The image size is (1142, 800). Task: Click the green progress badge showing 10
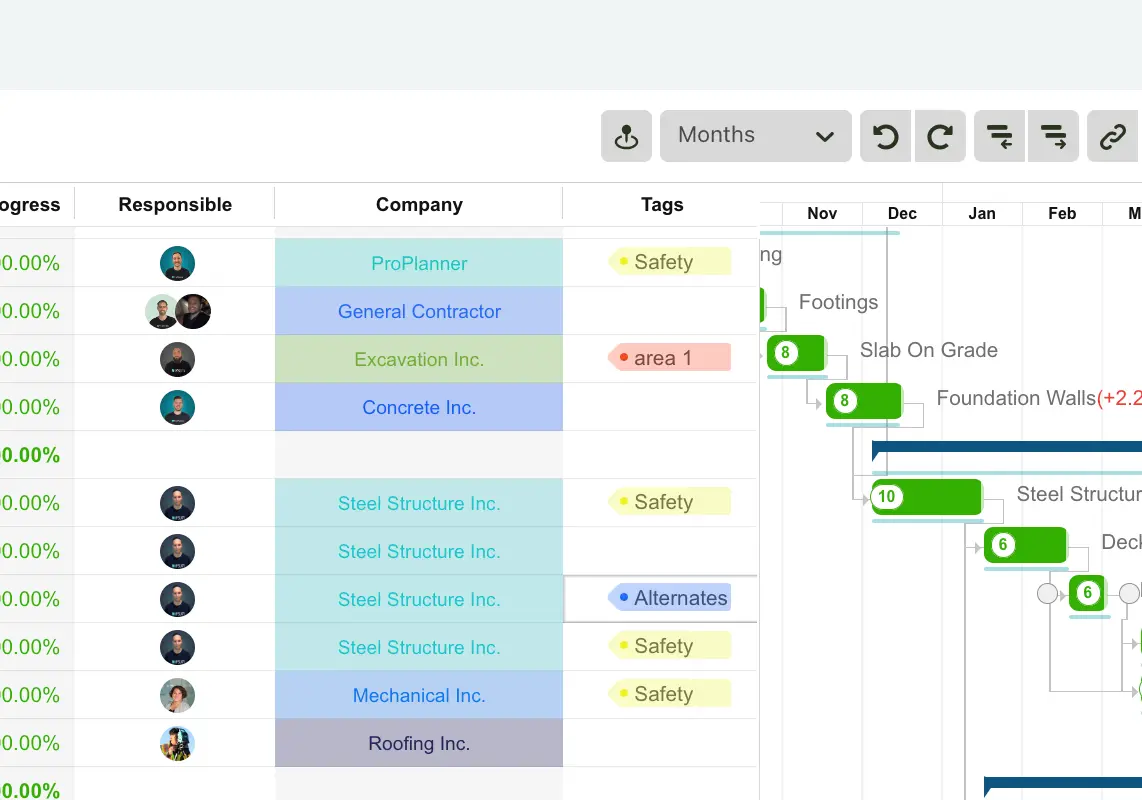886,496
